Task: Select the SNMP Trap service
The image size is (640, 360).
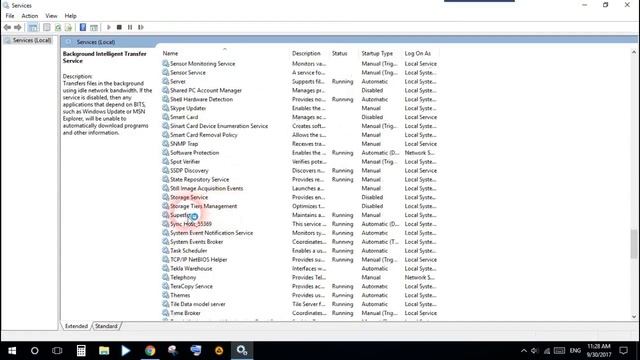Action: point(300,144)
